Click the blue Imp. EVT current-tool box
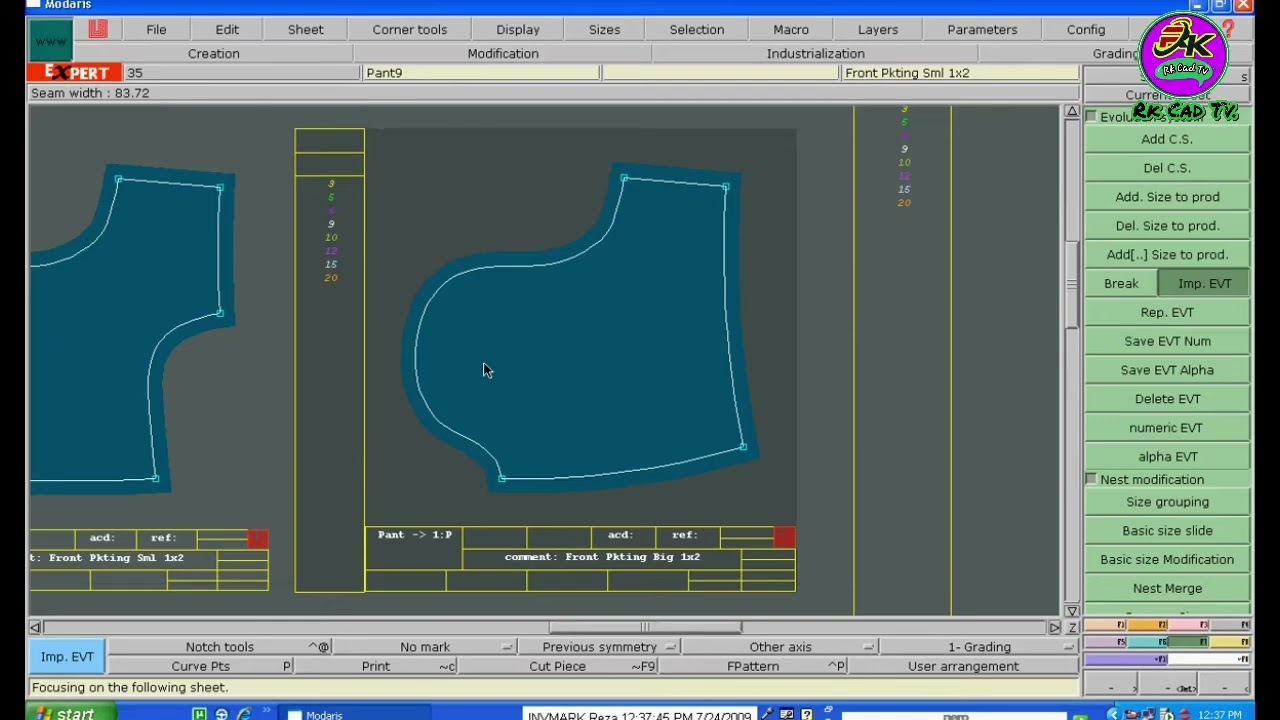 [67, 657]
